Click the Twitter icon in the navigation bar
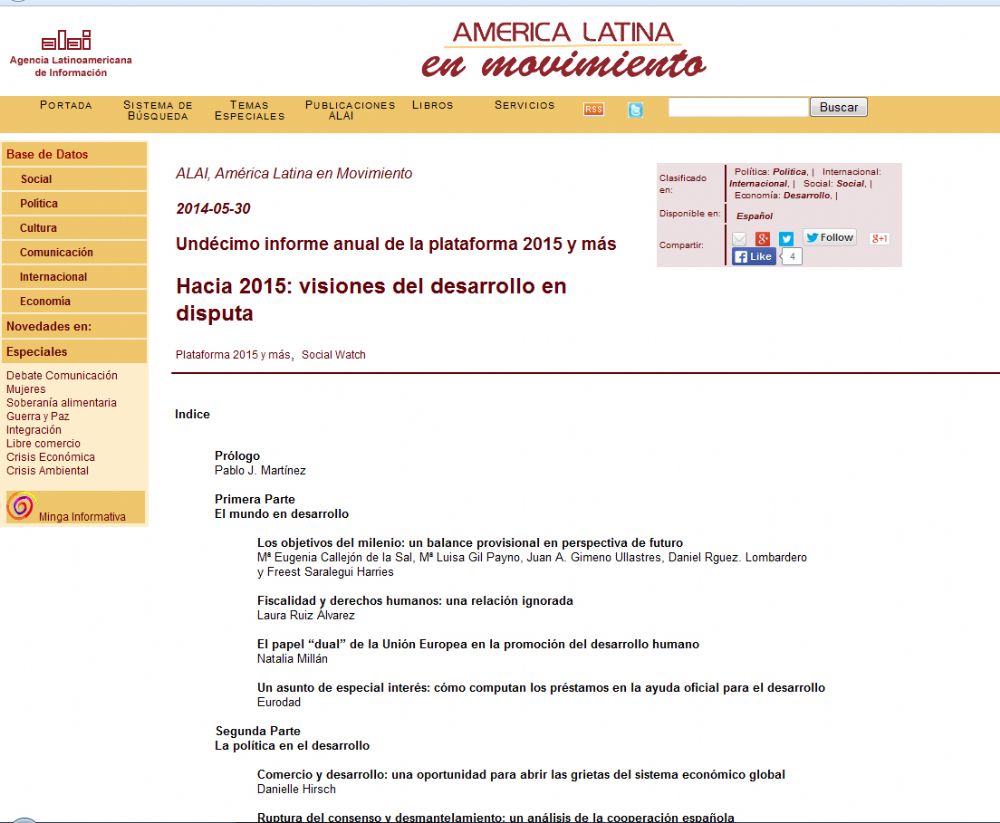1000x823 pixels. [x=635, y=110]
